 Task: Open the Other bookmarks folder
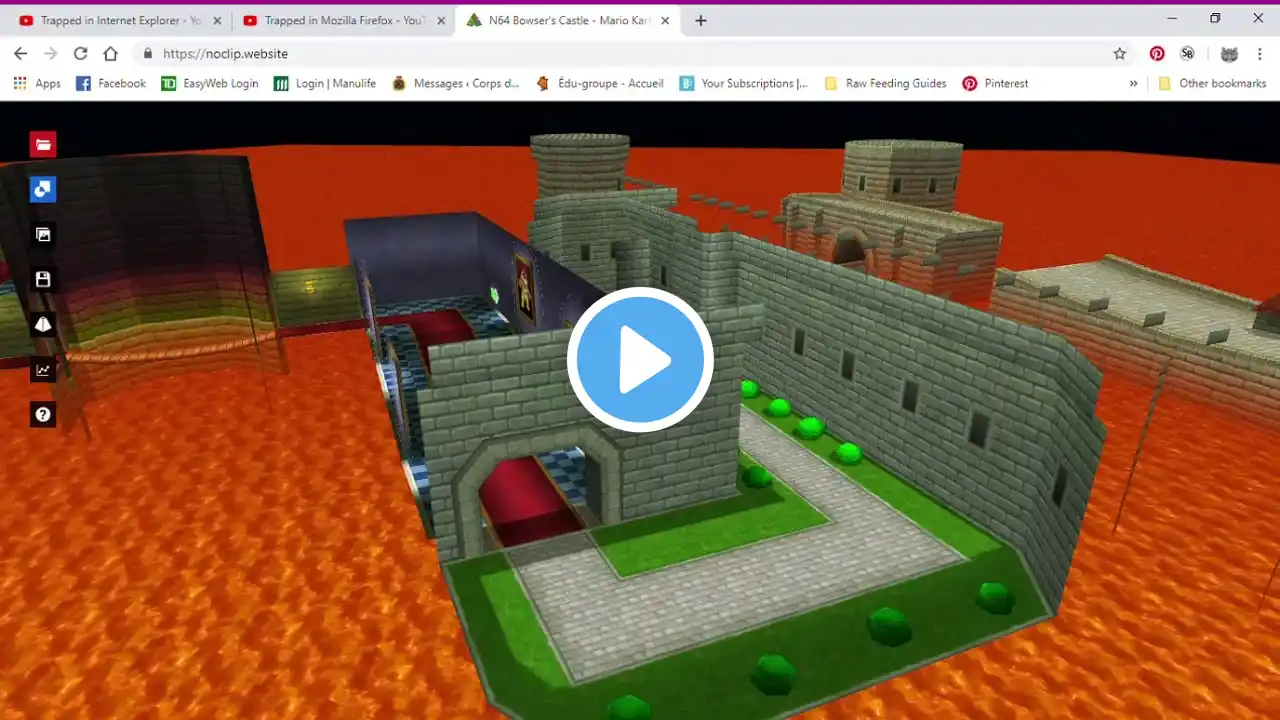[1212, 84]
